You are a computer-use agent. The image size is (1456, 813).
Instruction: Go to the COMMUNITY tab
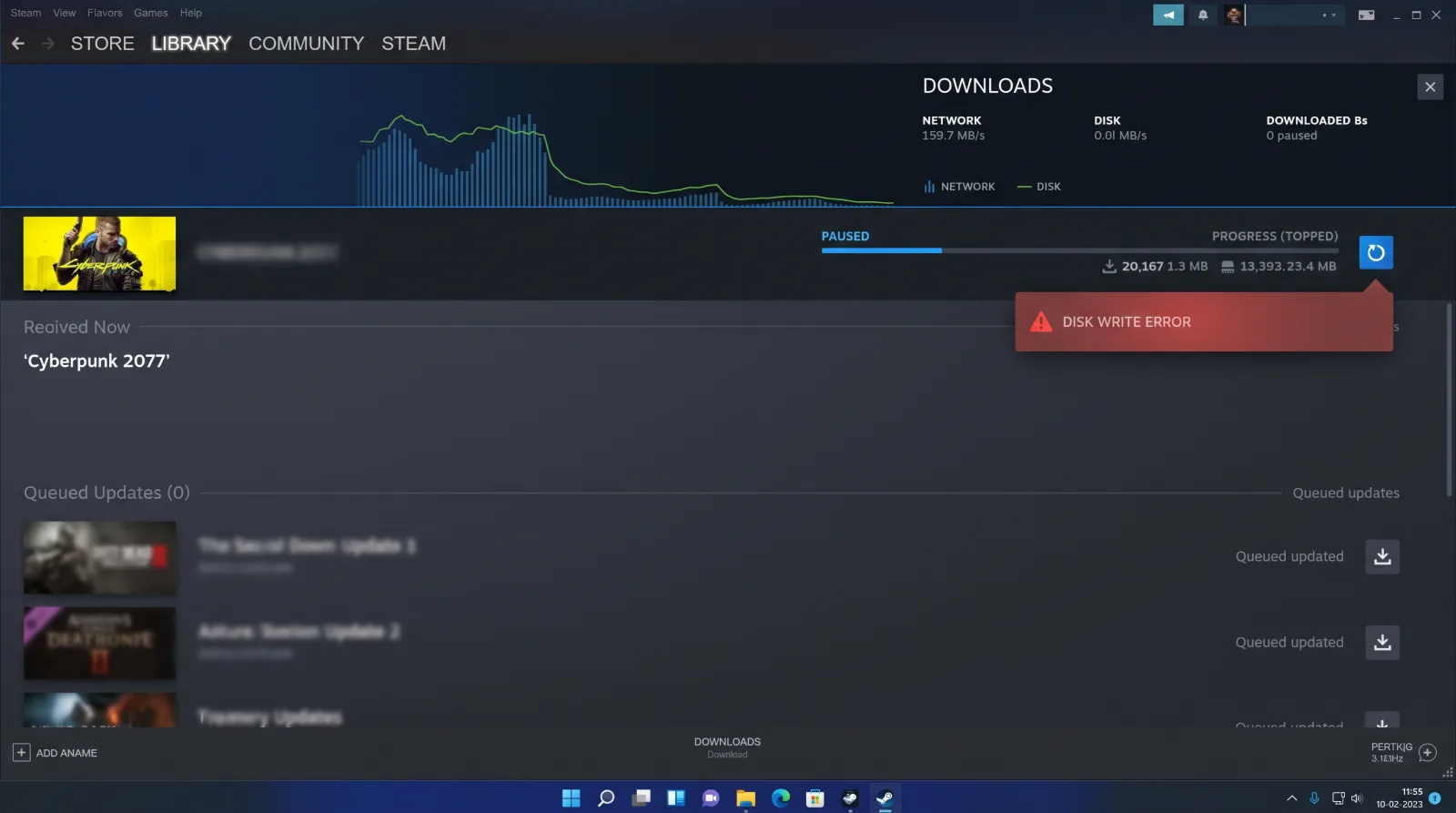click(307, 44)
